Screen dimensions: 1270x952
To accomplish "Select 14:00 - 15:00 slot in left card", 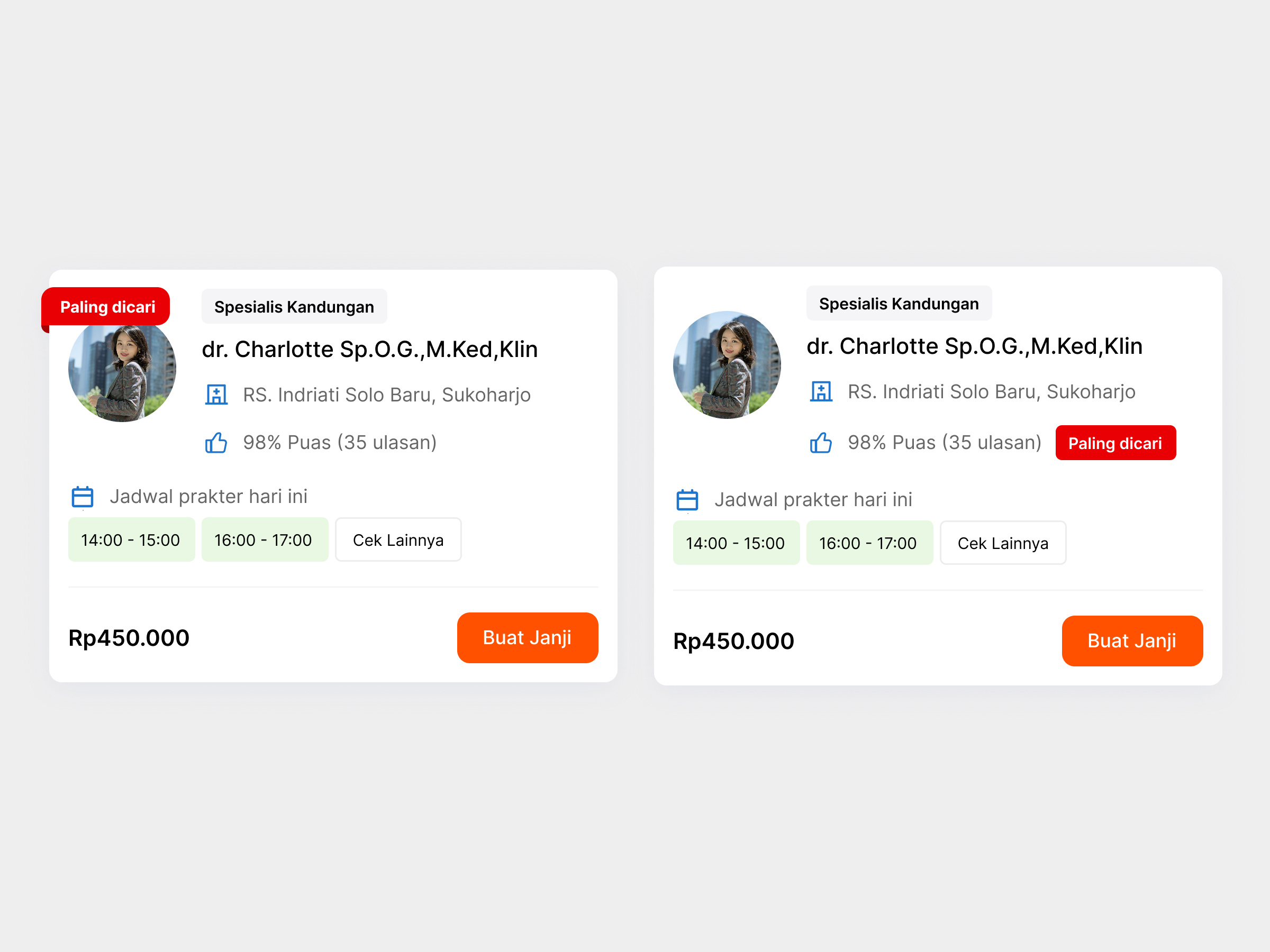I will point(131,540).
